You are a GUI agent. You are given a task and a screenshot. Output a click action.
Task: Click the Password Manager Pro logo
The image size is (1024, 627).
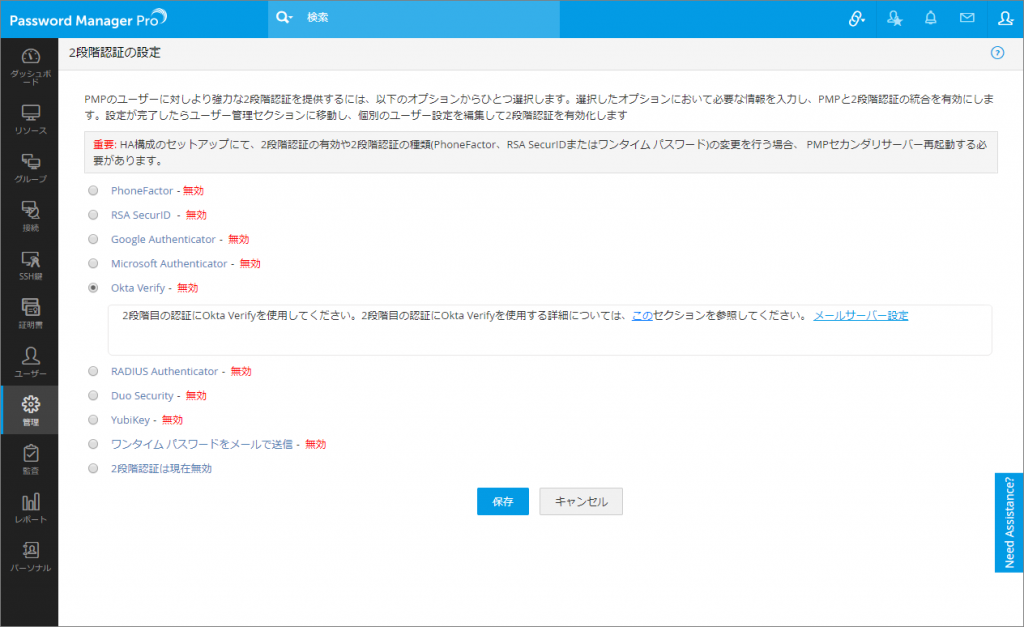pos(88,19)
